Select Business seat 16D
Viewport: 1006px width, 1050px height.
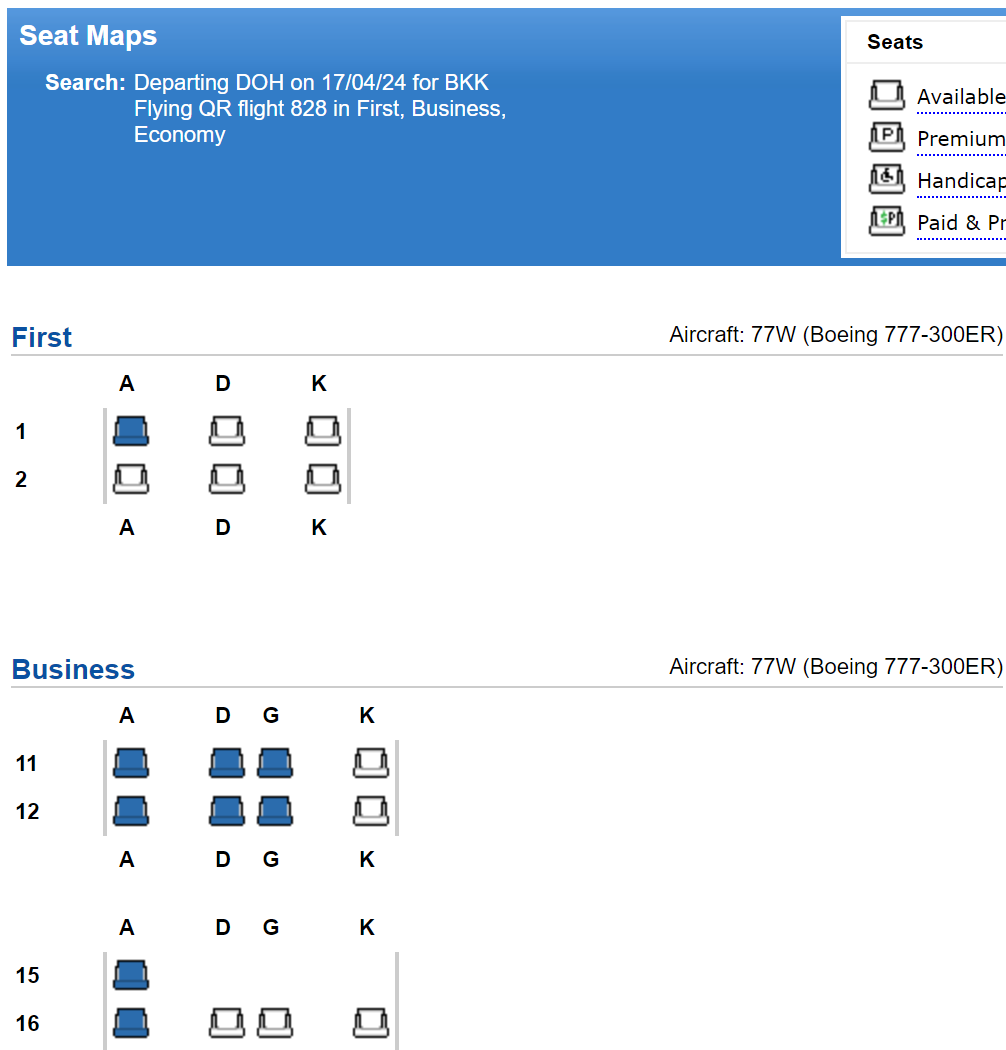tap(227, 1023)
